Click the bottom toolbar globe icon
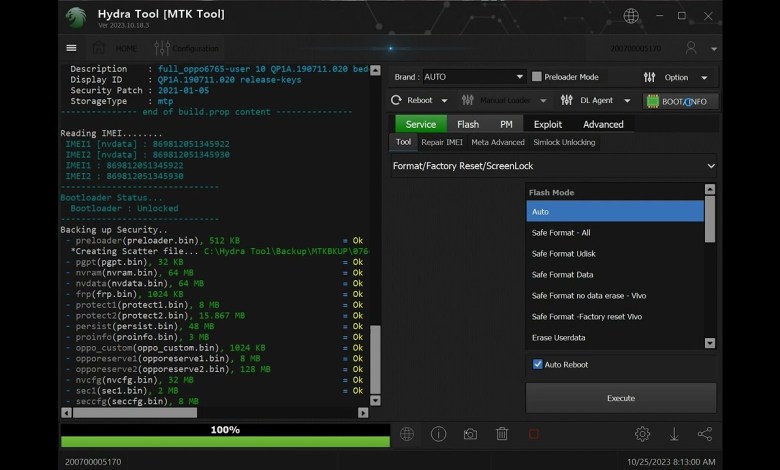The height and width of the screenshot is (470, 780). click(x=407, y=434)
